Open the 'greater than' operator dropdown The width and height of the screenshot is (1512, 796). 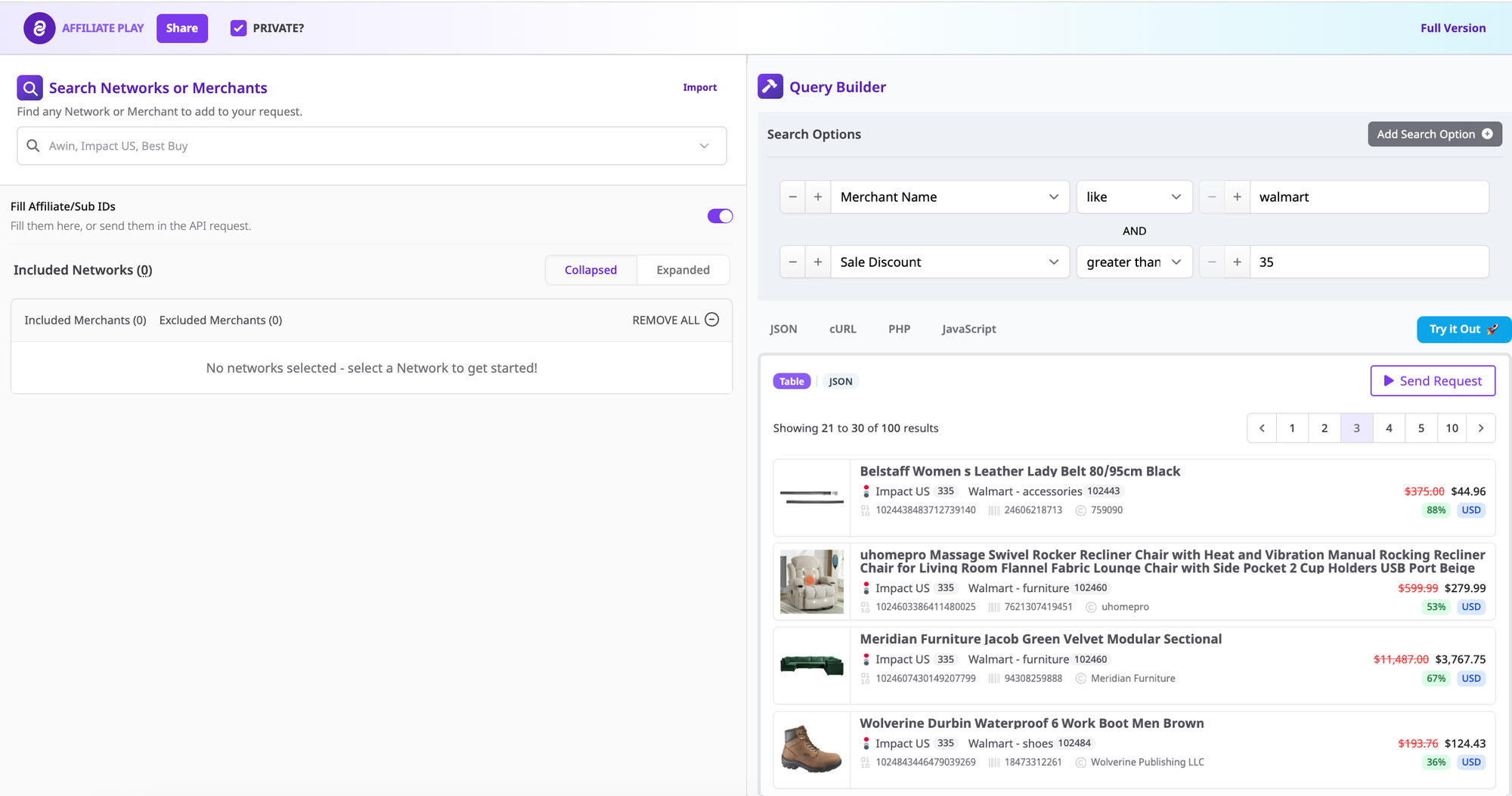click(1134, 262)
